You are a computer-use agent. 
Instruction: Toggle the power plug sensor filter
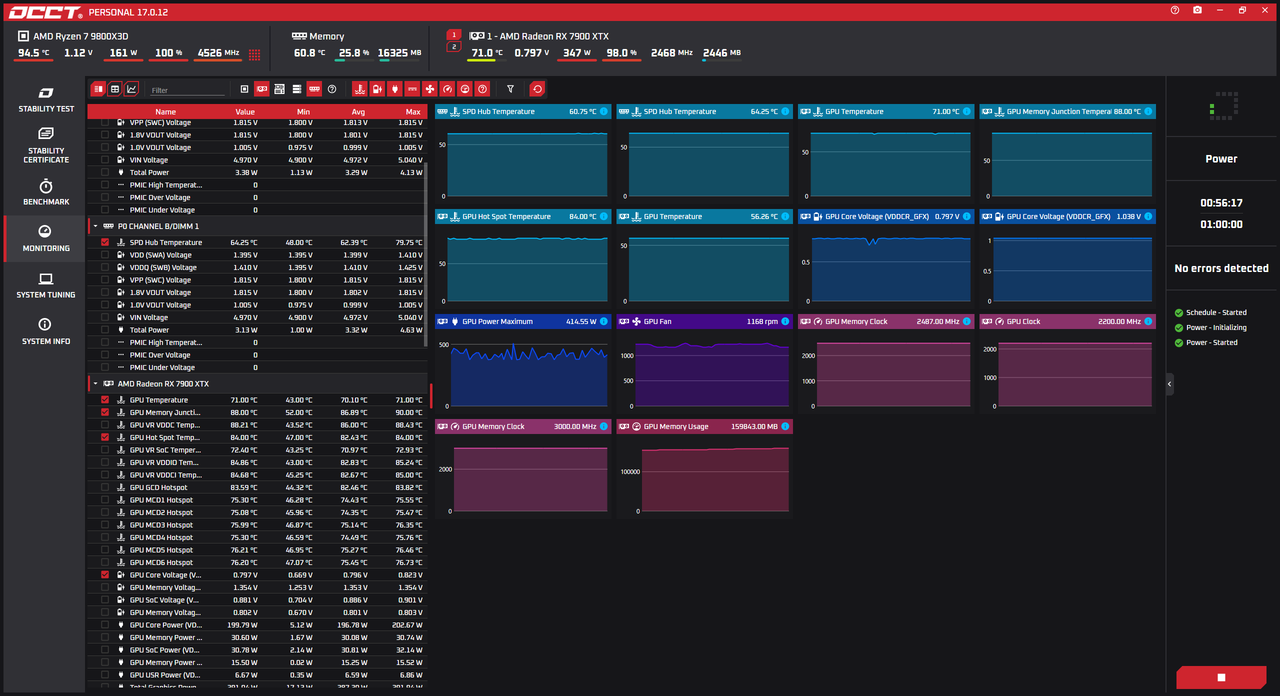[x=395, y=89]
